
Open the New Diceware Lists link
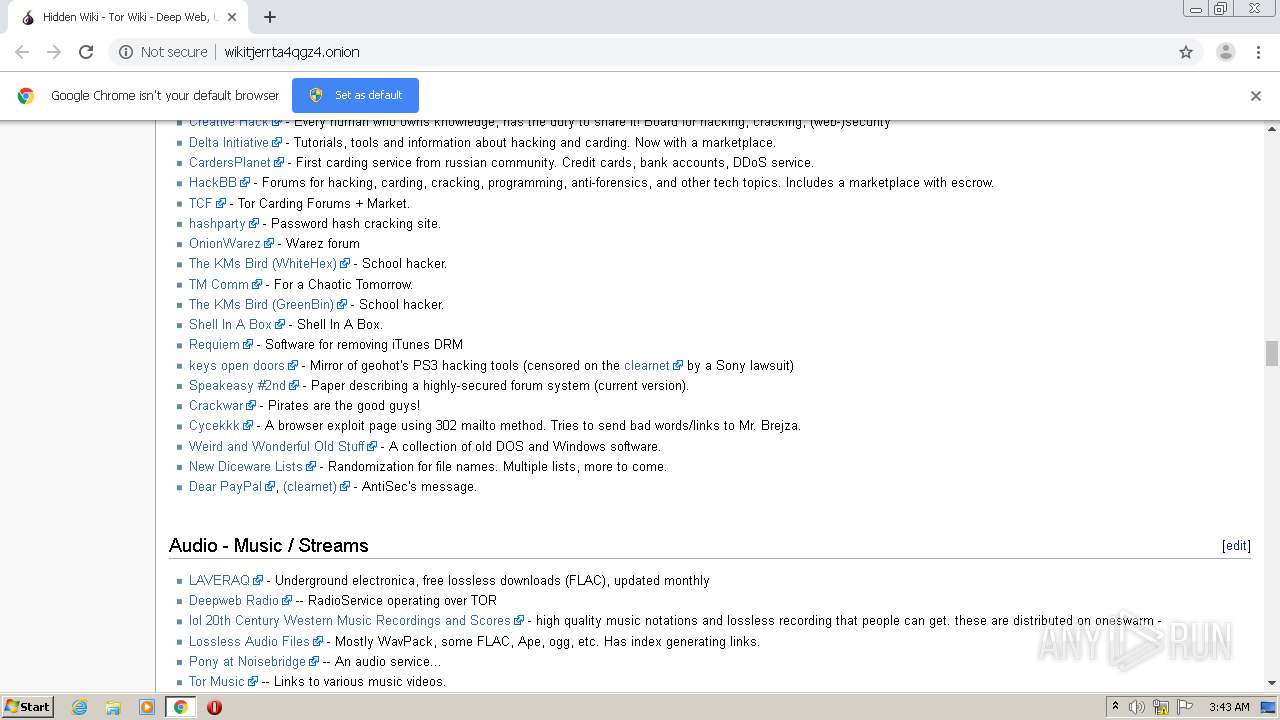point(246,466)
